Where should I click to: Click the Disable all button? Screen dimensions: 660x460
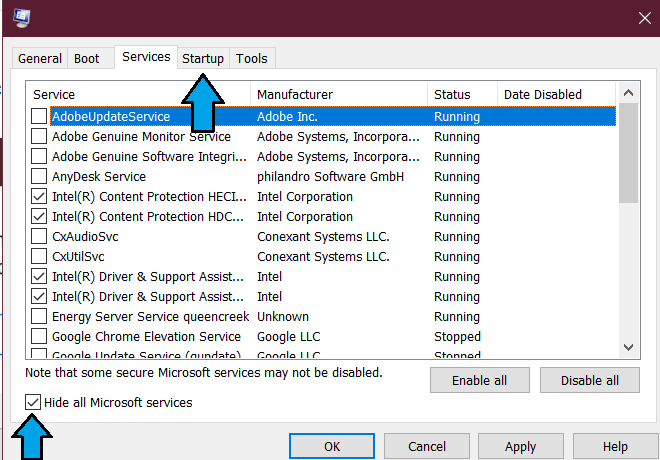coord(590,380)
